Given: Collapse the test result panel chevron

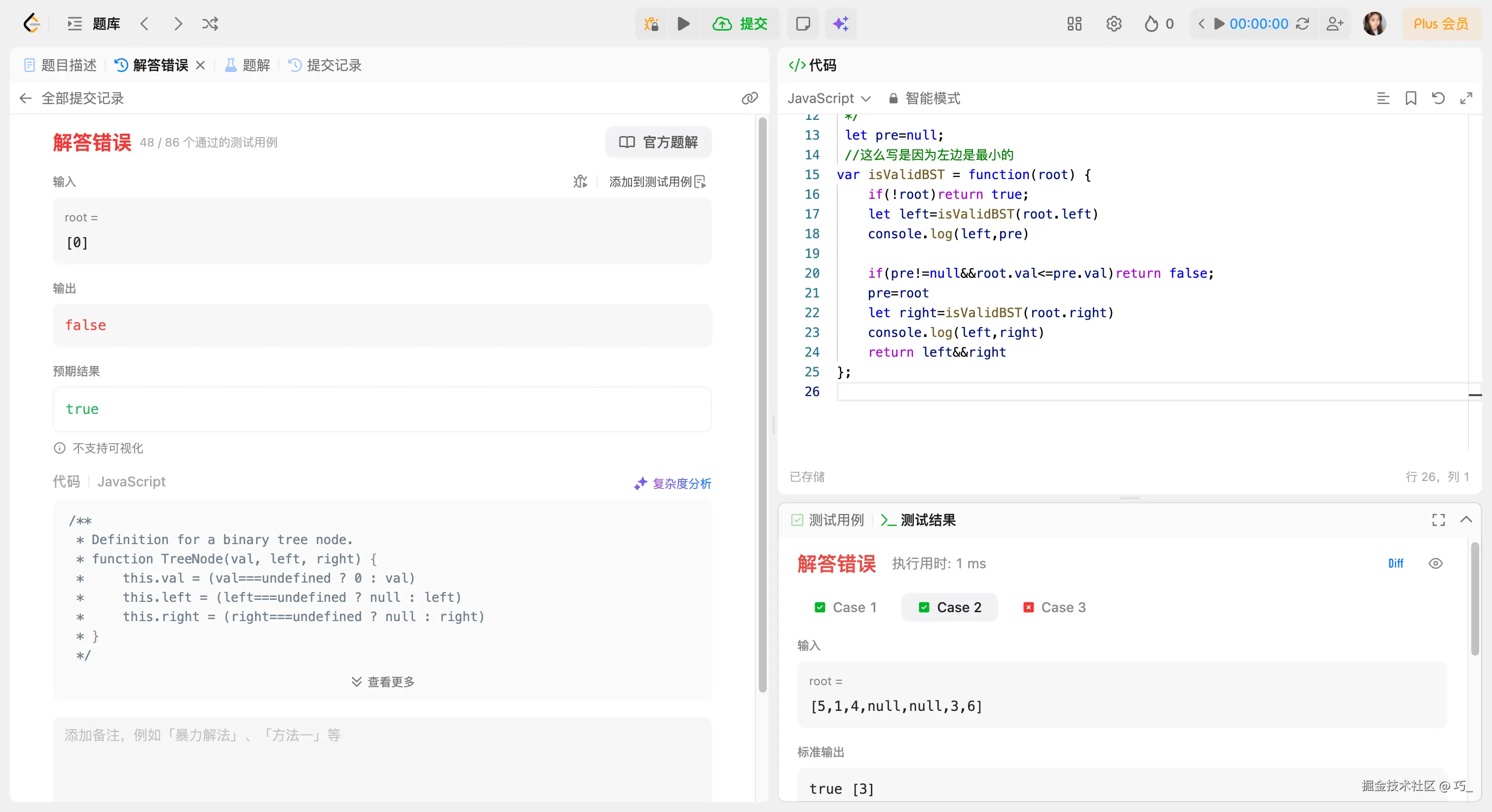Looking at the screenshot, I should [1466, 519].
